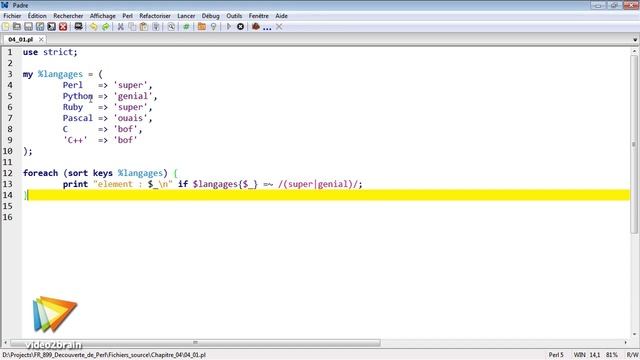The width and height of the screenshot is (640, 360).
Task: Click the vertical scrollbar thumb
Action: pyautogui.click(x=634, y=144)
